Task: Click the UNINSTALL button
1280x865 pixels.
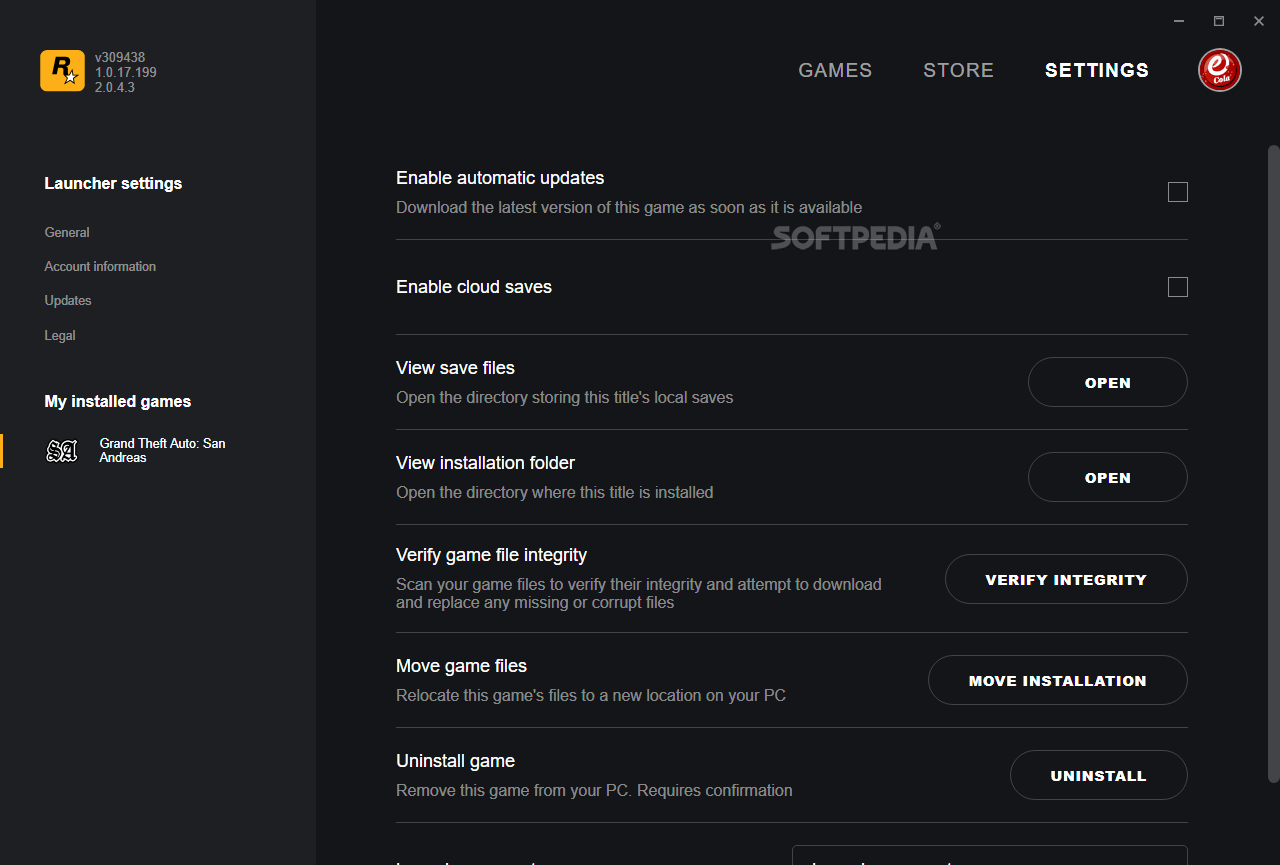Action: 1099,775
